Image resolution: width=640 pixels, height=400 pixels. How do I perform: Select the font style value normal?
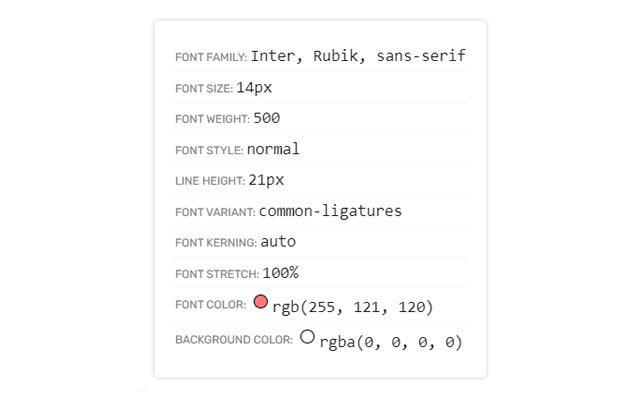pyautogui.click(x=273, y=149)
